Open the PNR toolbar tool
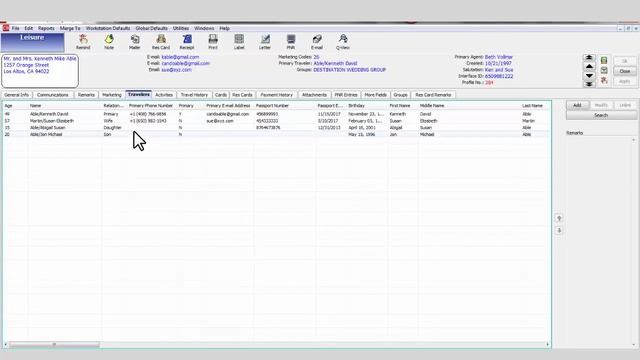640x360 pixels. [291, 42]
